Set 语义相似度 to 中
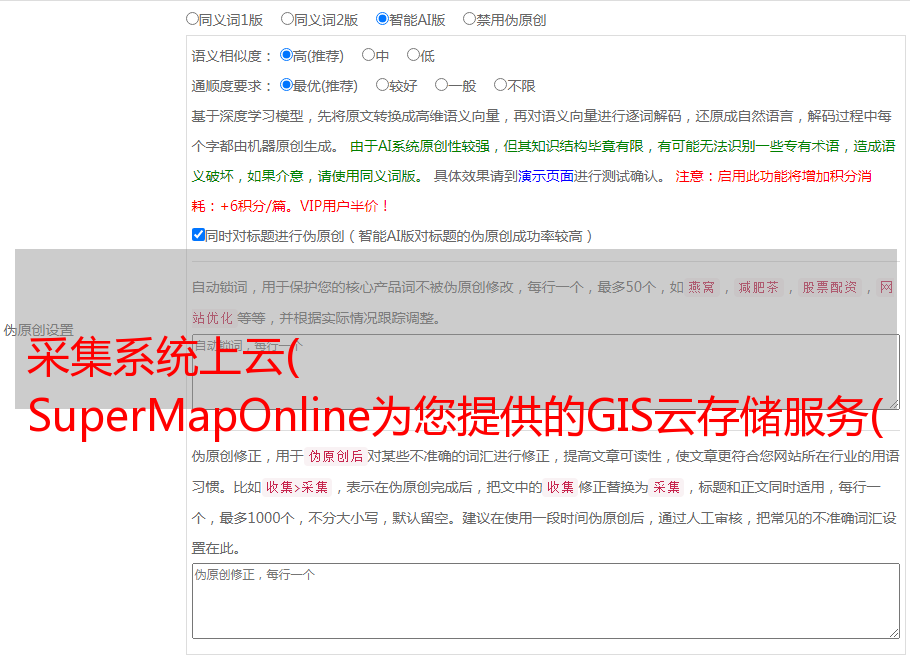911x658 pixels. tap(368, 55)
